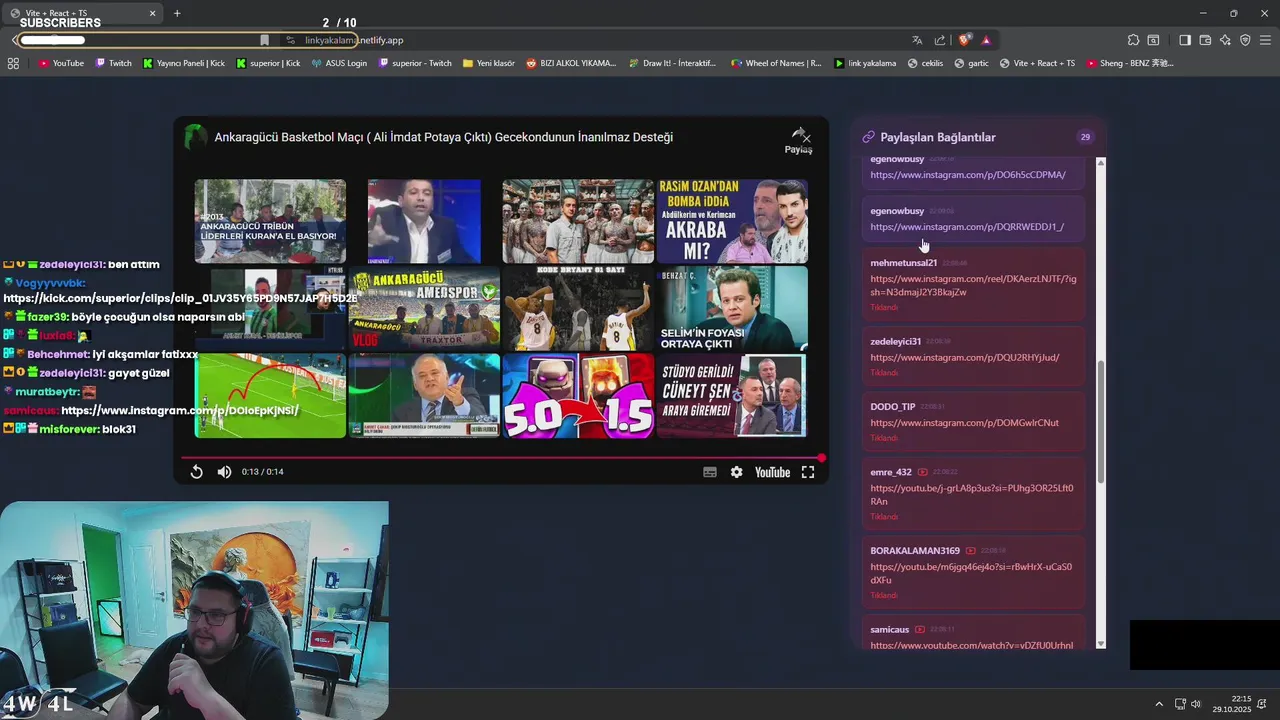
Task: Click the chain-link icon beside Paylaşılan Bağlantılar
Action: point(868,137)
